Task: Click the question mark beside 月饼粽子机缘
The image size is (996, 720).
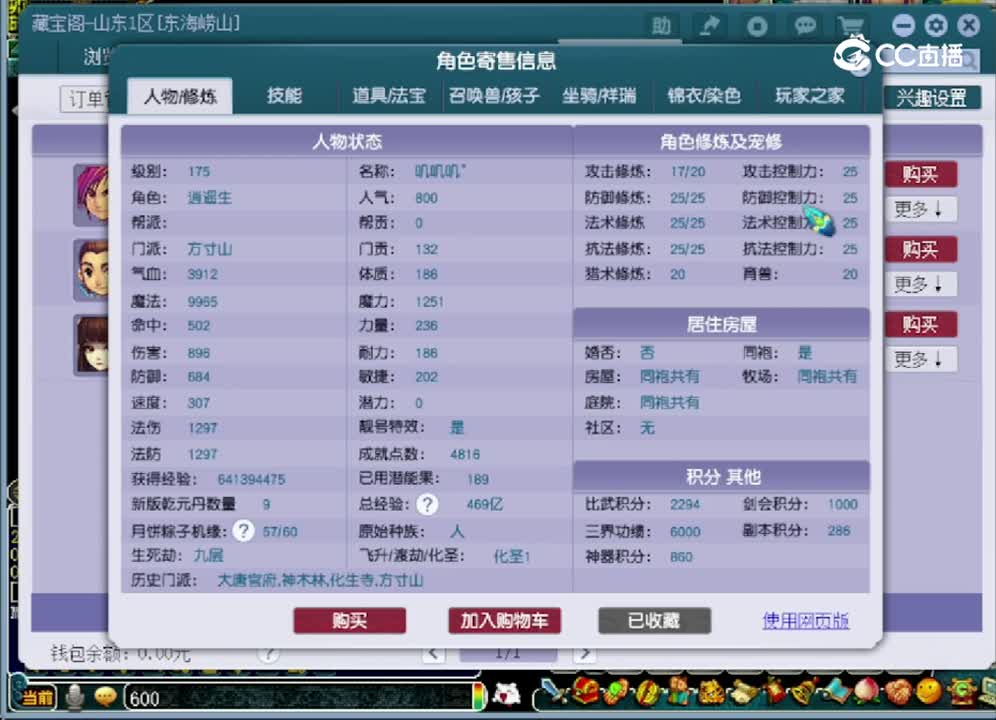Action: (x=243, y=531)
